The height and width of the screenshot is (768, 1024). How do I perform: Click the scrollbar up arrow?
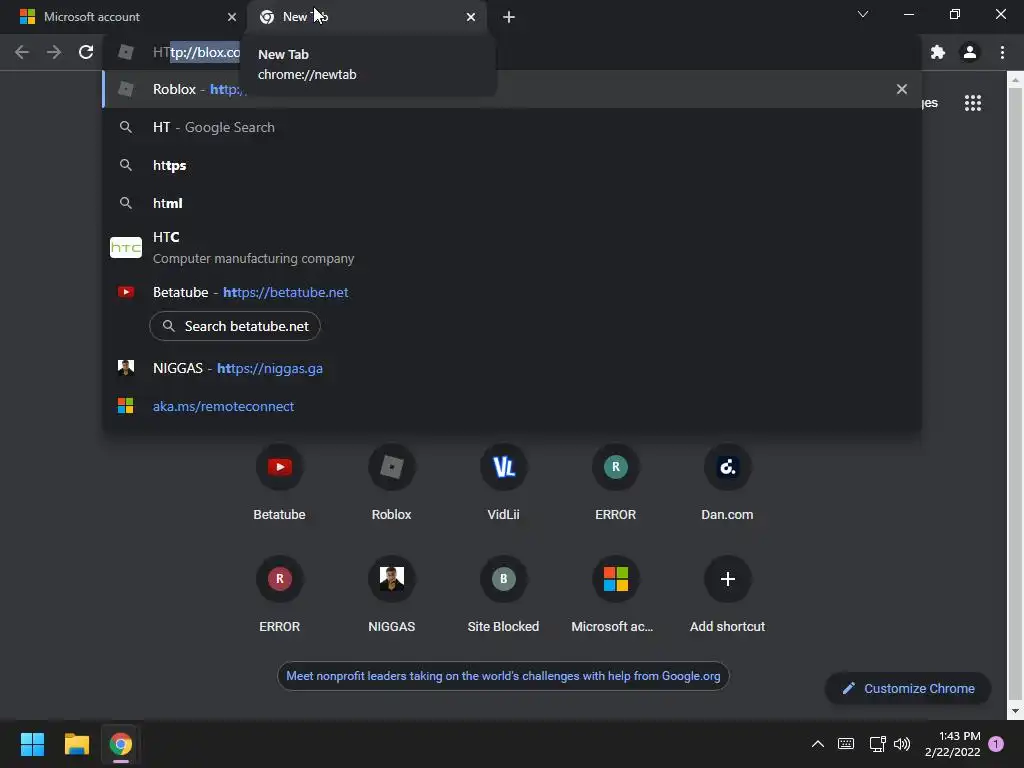[x=1015, y=80]
